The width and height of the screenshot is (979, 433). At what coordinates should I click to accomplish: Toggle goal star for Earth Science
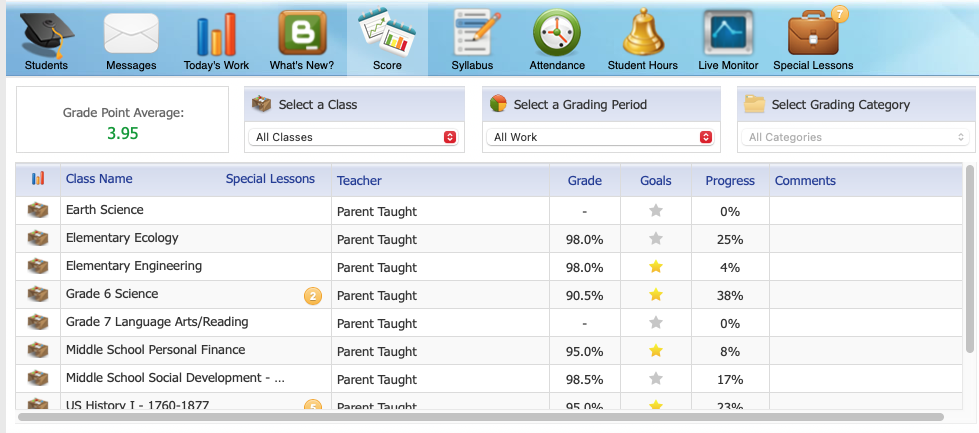click(x=656, y=211)
